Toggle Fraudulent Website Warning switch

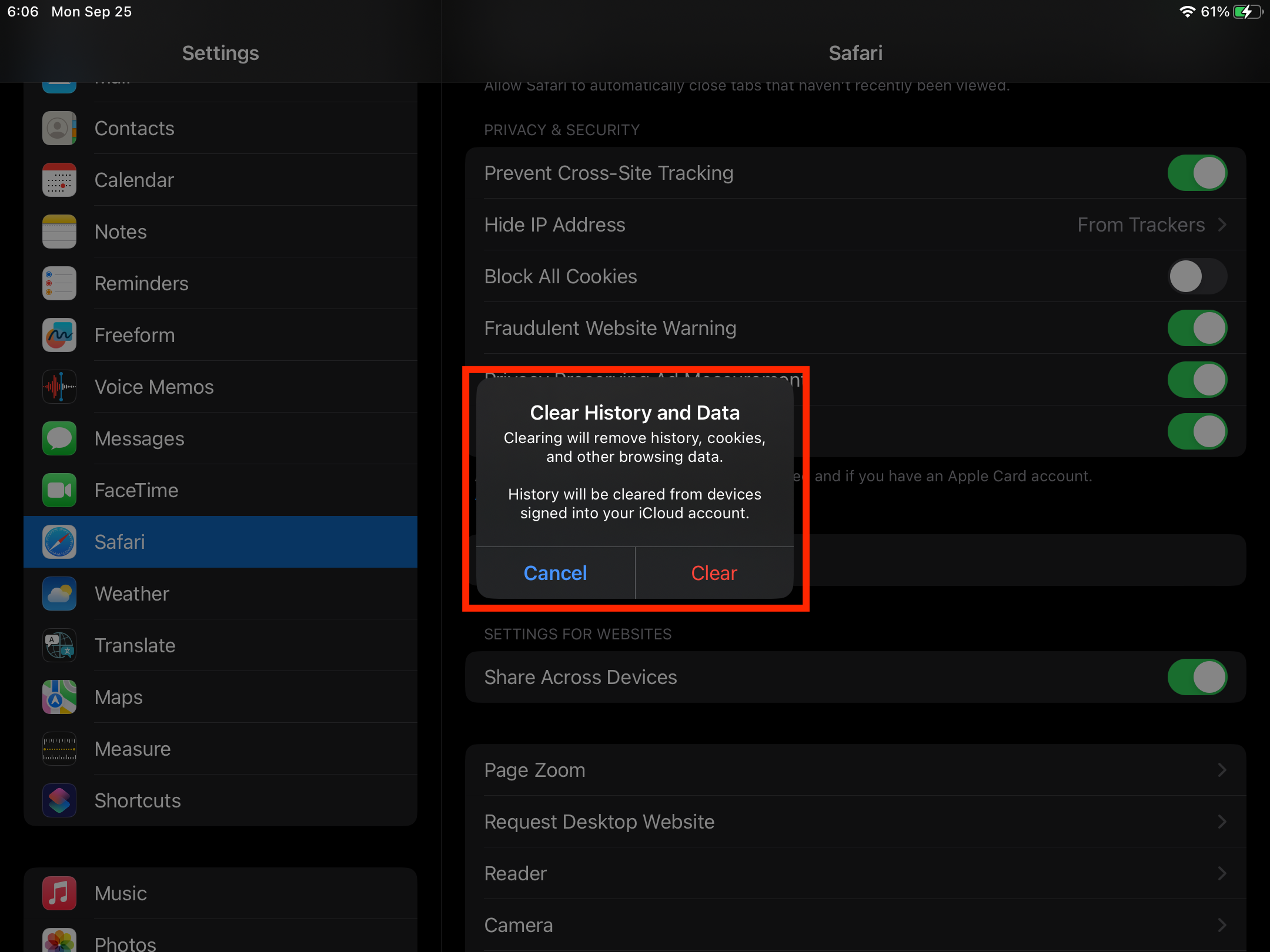click(x=1197, y=328)
